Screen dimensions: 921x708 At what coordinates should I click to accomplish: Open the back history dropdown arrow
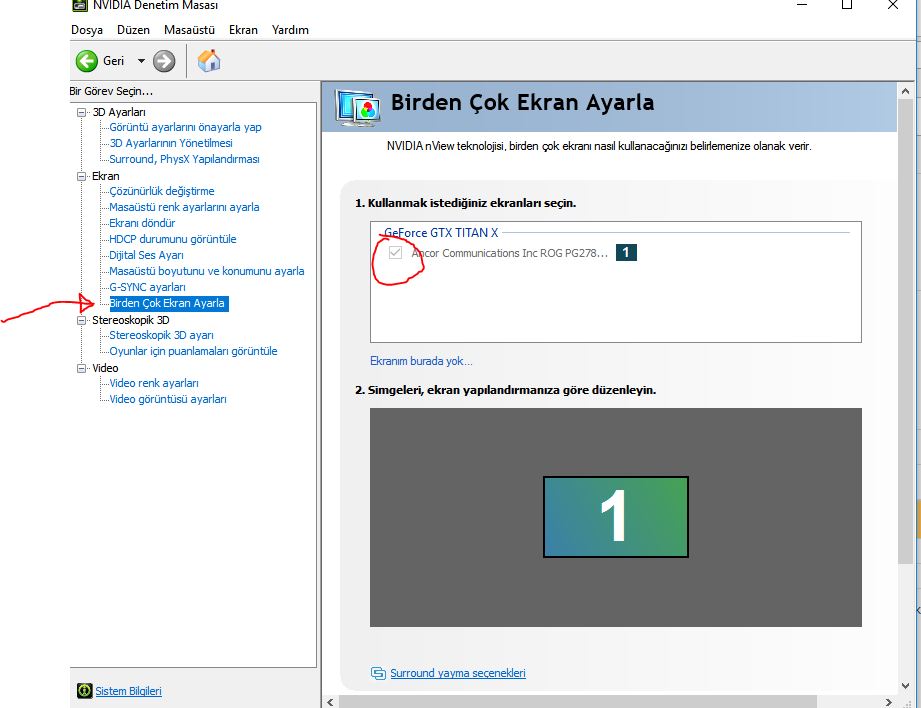click(141, 61)
